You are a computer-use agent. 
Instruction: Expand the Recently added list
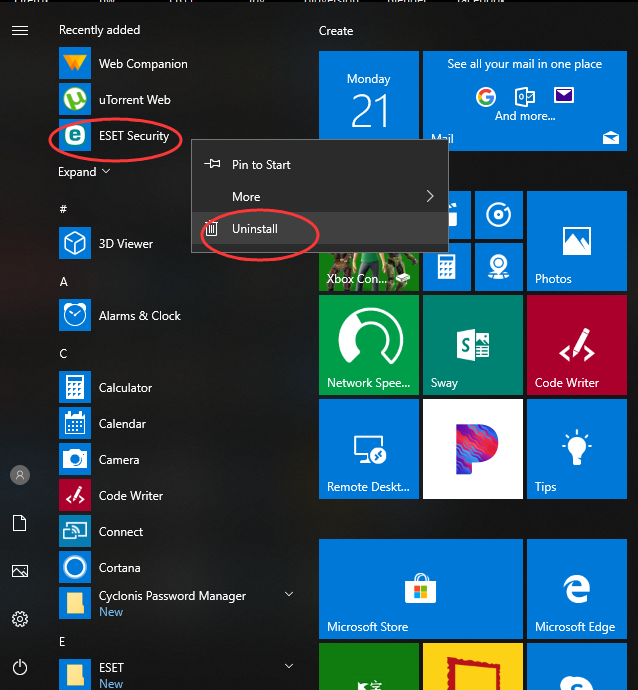point(84,172)
